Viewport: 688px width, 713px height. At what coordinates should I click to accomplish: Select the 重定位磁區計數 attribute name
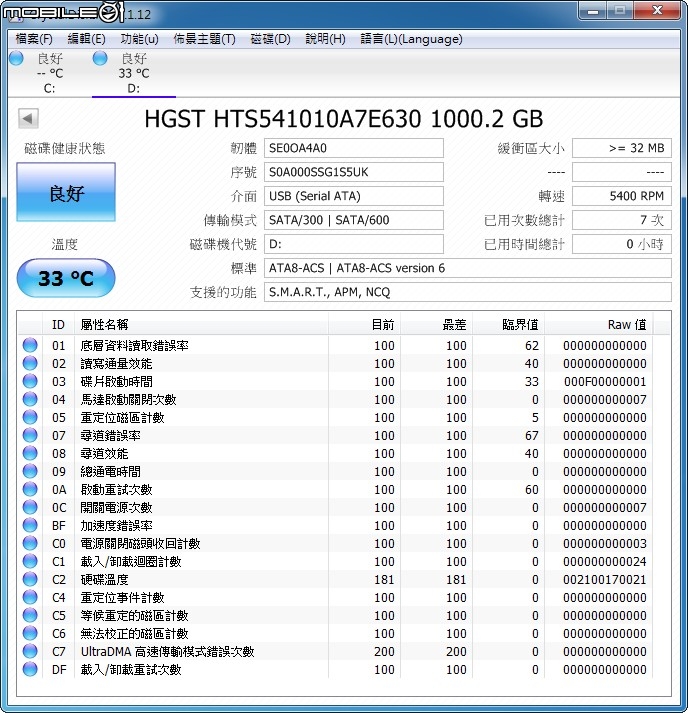(122, 417)
